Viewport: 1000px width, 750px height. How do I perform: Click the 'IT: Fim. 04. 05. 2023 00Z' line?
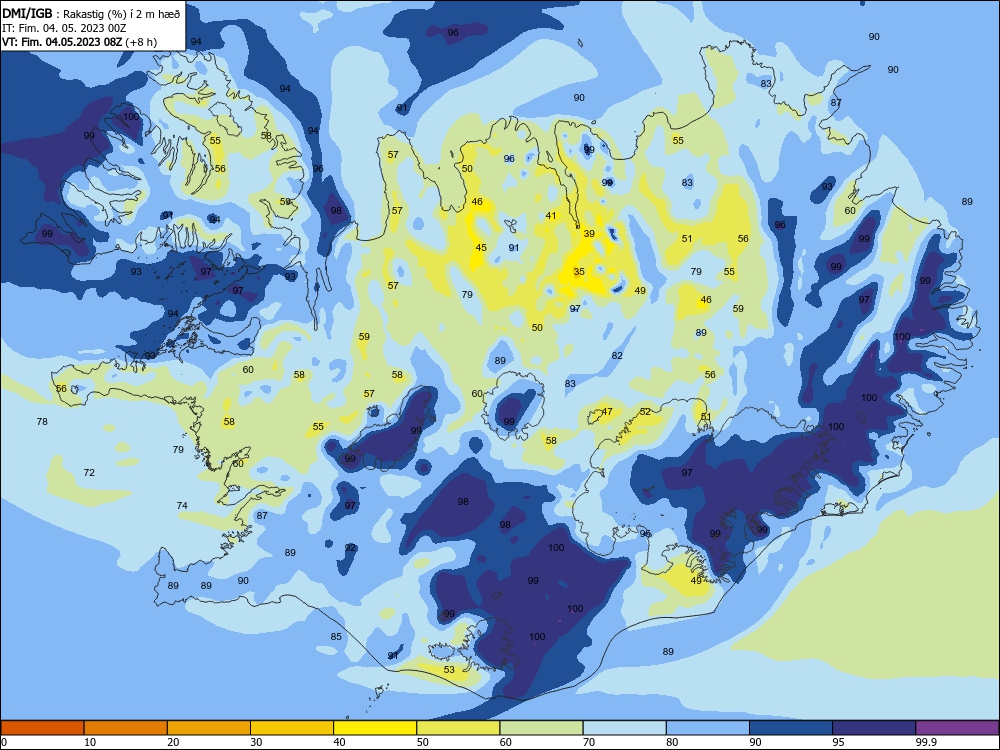64,28
